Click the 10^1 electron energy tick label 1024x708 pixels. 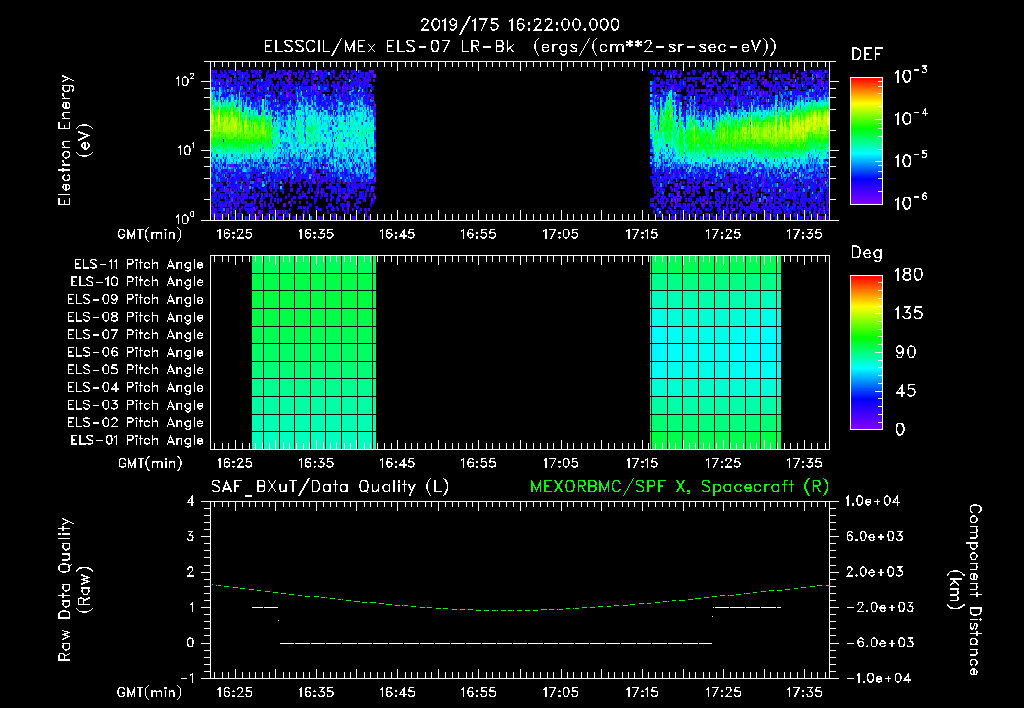(185, 150)
